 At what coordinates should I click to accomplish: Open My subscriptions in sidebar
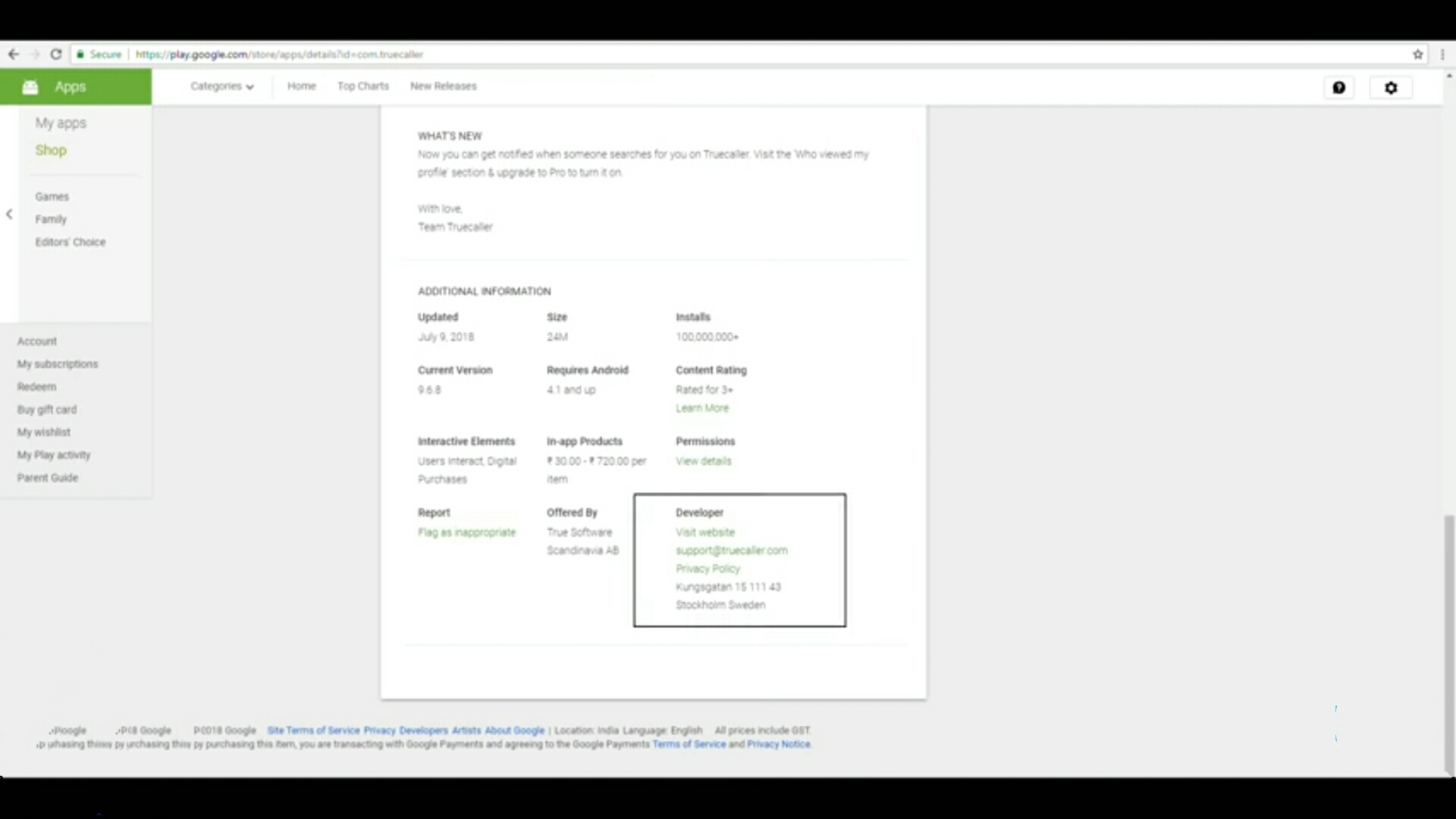coord(58,364)
